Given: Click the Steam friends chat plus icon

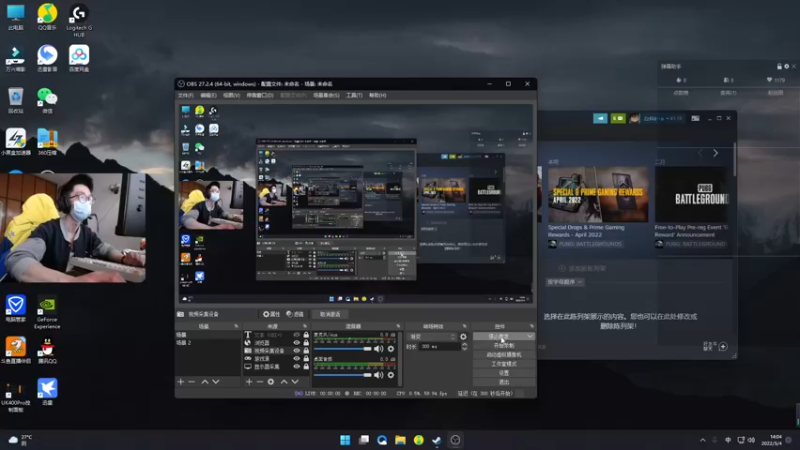Looking at the screenshot, I should click(x=723, y=347).
